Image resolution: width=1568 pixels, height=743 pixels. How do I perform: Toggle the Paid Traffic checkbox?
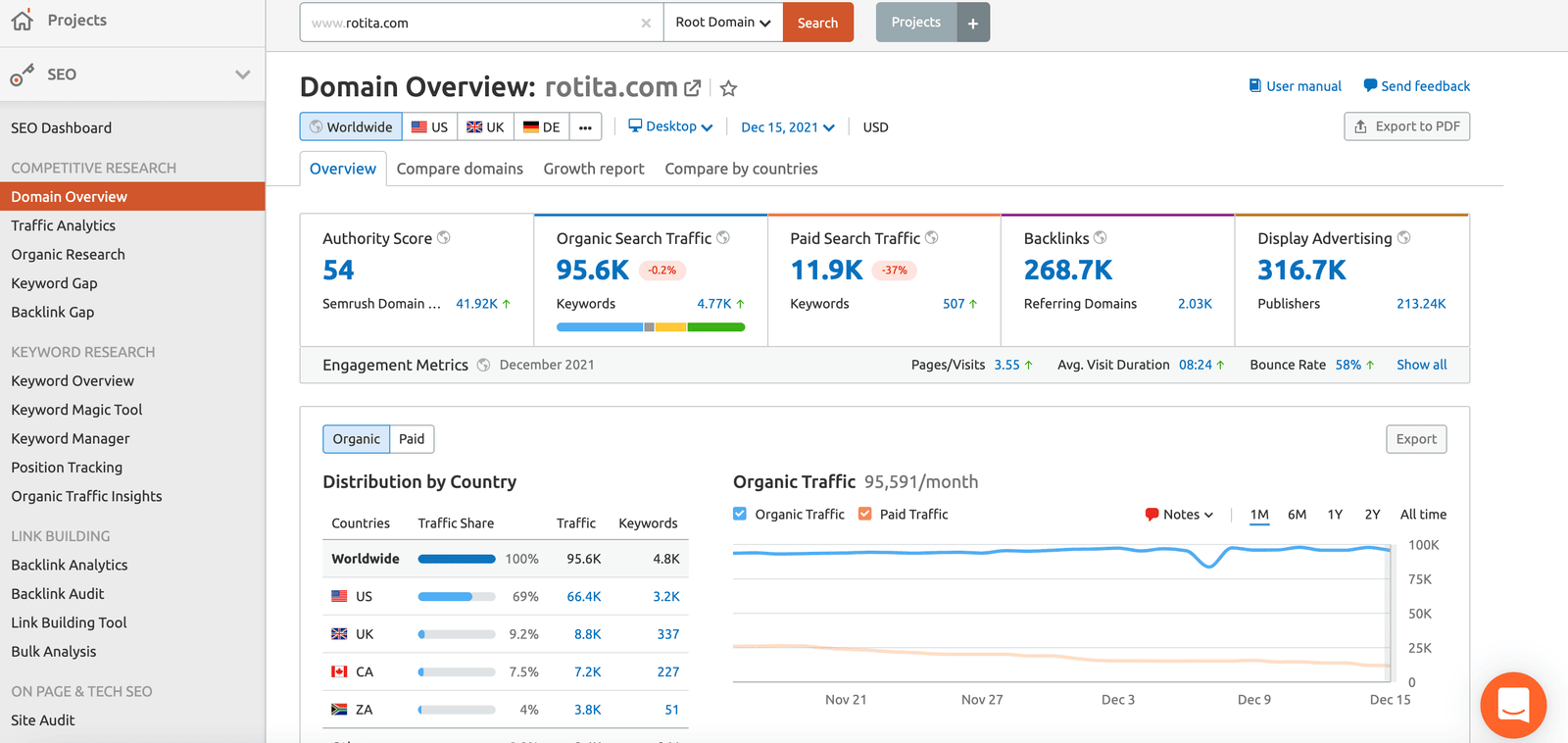(x=865, y=514)
